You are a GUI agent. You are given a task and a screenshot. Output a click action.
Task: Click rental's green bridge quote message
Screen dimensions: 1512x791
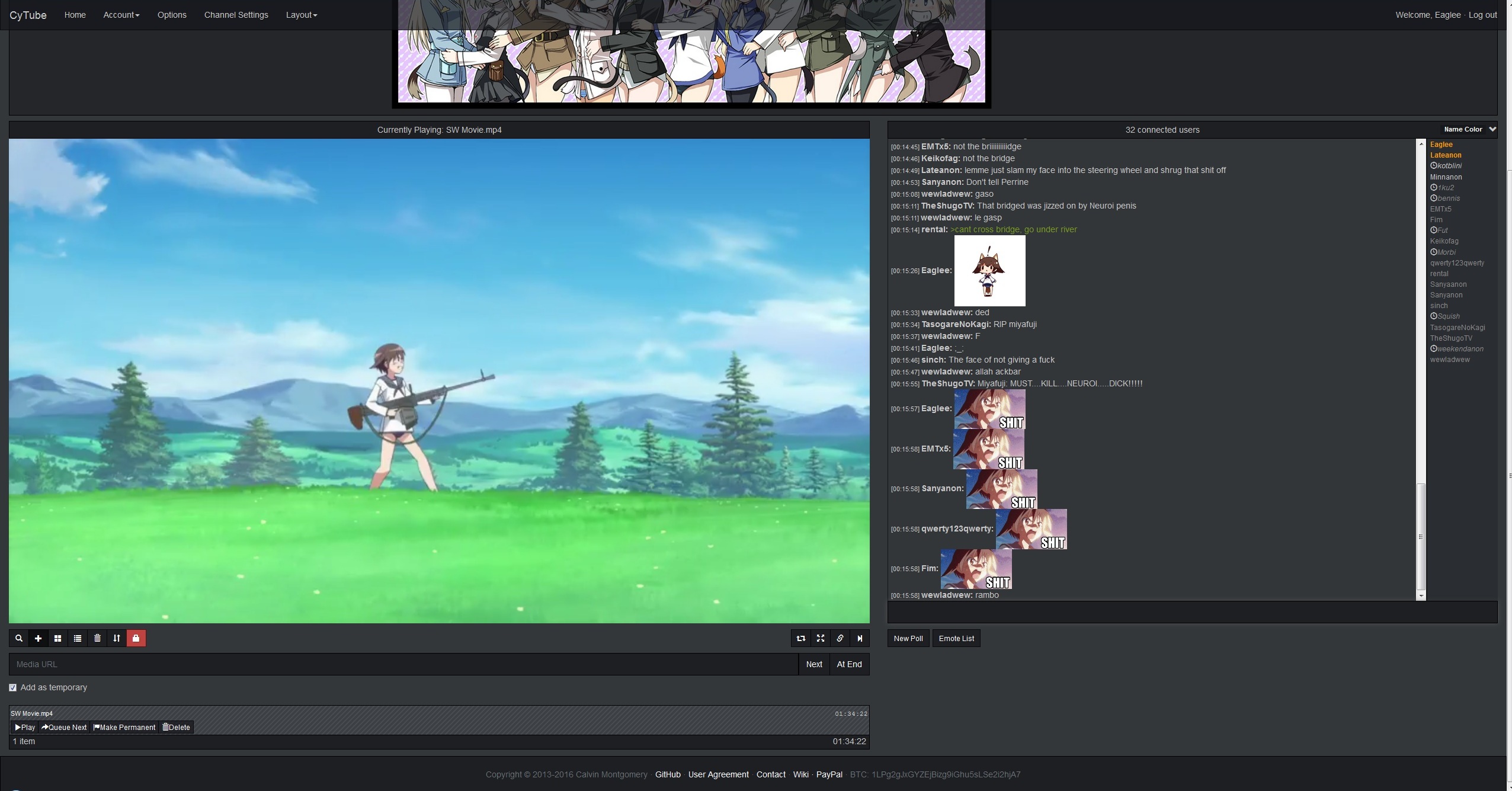click(1014, 229)
